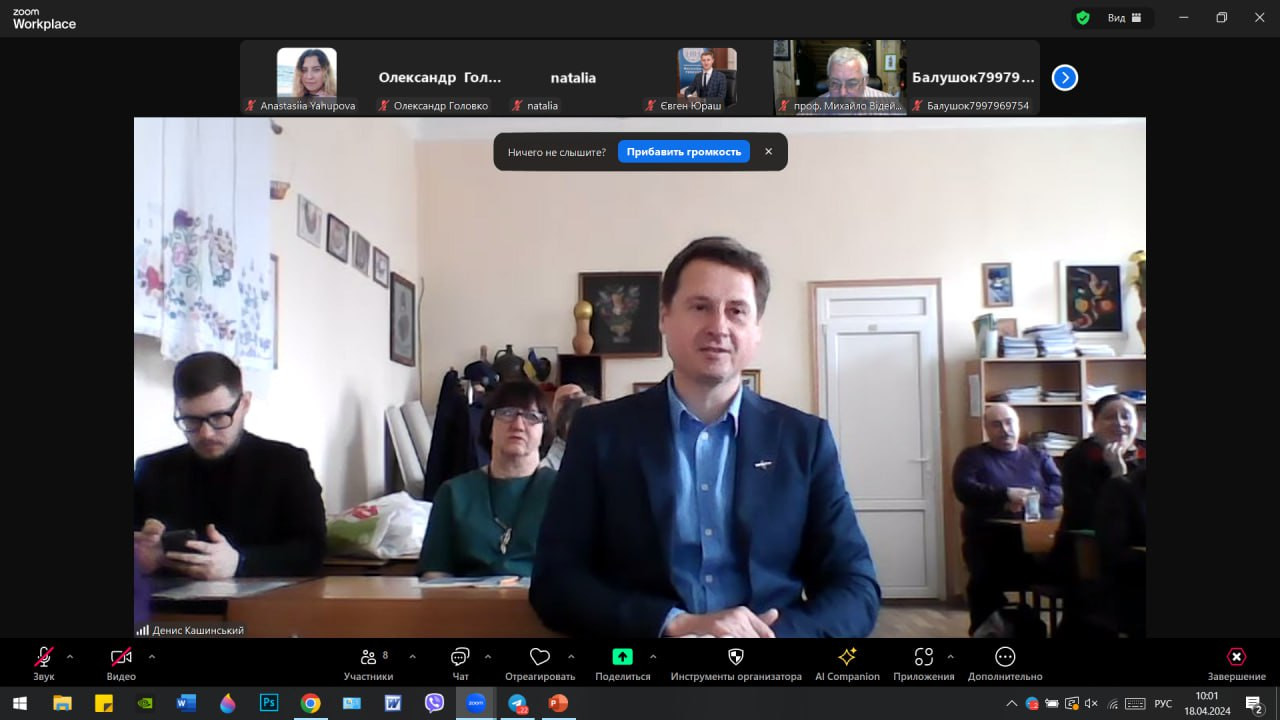The image size is (1280, 720).
Task: Click the Zoom icon on the taskbar
Action: [x=476, y=703]
